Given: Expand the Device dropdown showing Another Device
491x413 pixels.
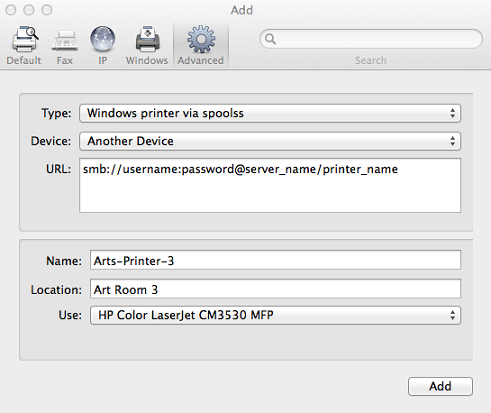Looking at the screenshot, I should click(270, 141).
